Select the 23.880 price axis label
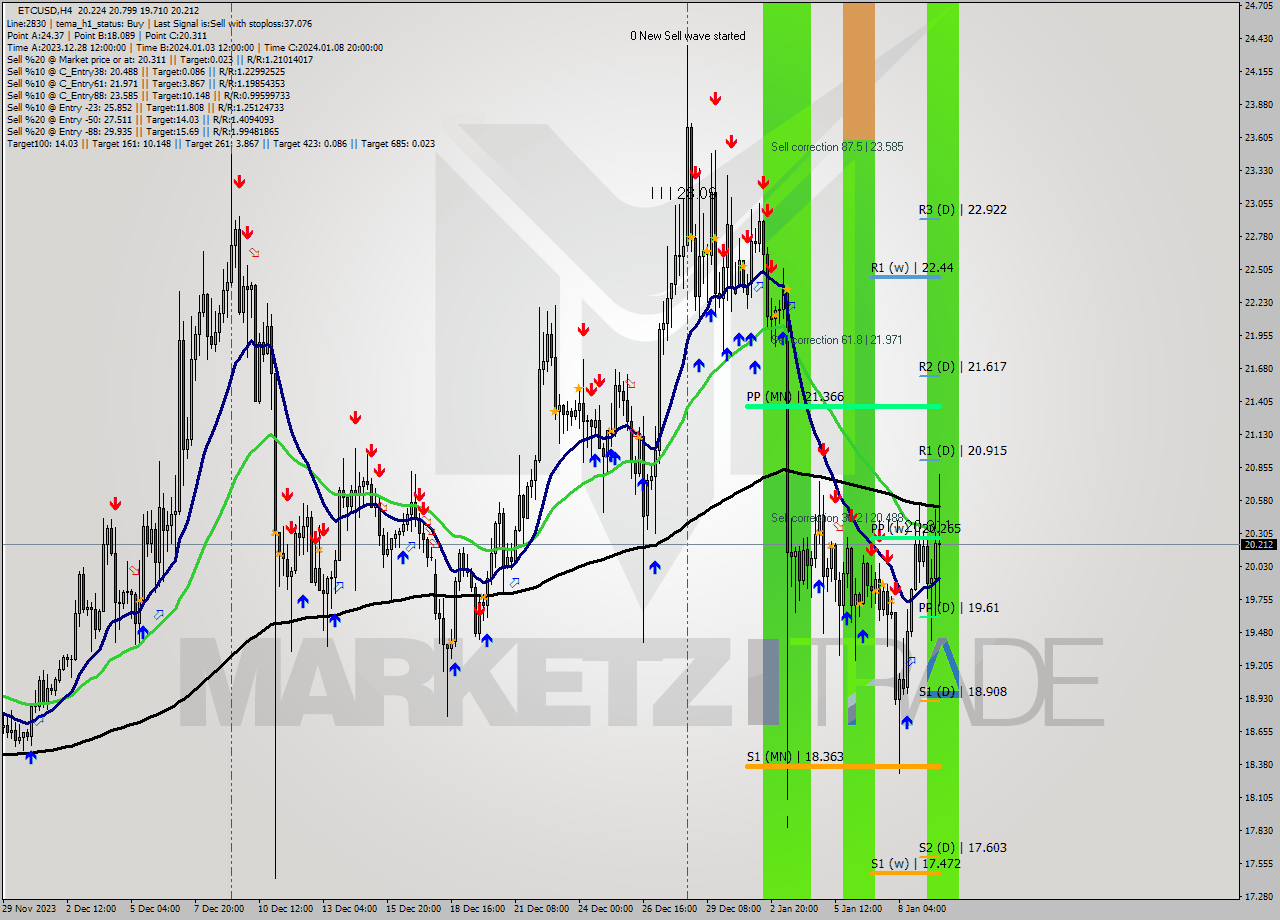Screen dimensions: 1280x920 click(1258, 104)
